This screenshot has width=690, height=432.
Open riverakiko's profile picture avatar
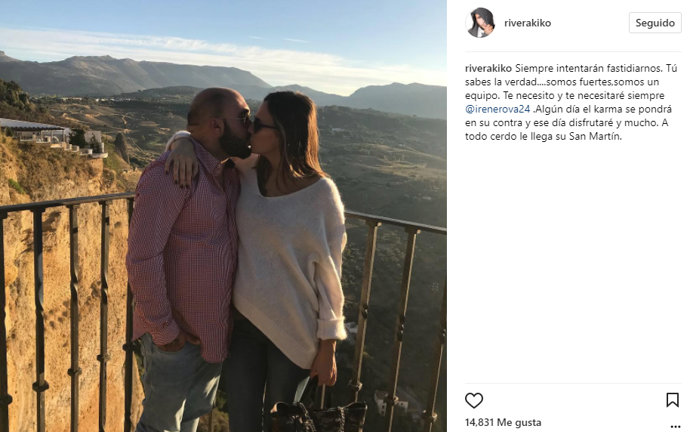(x=480, y=23)
